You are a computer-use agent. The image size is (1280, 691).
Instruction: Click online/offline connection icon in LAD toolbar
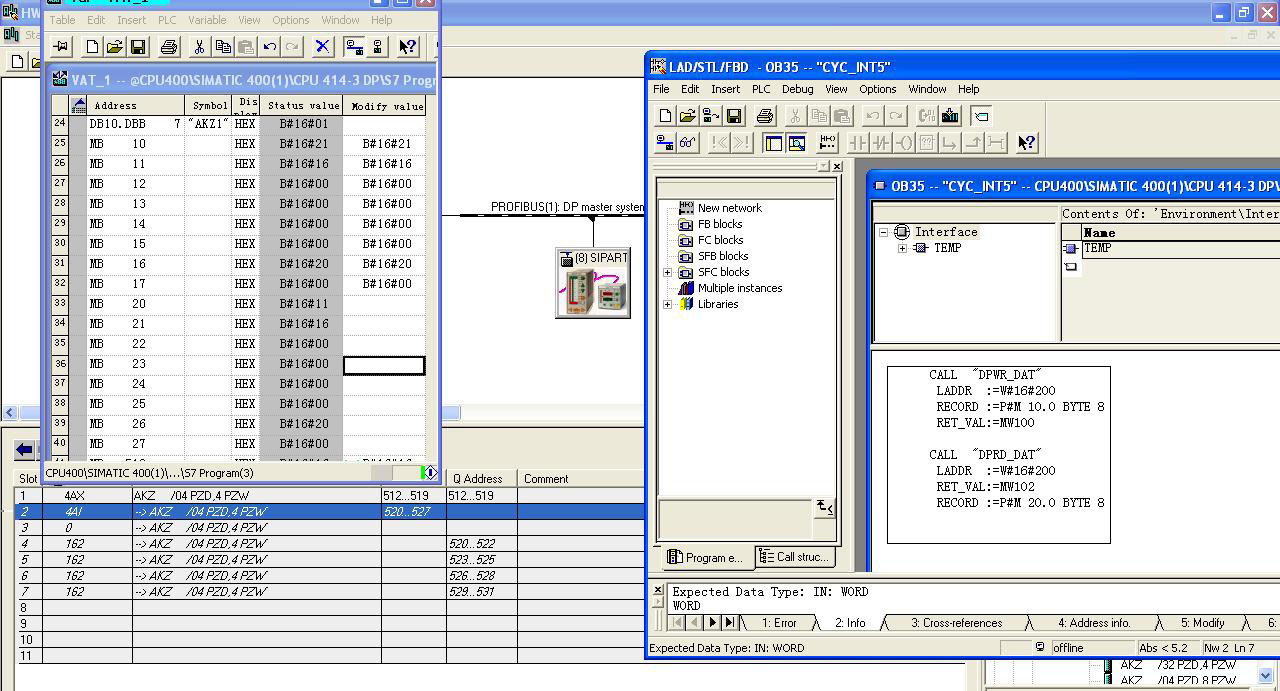665,143
